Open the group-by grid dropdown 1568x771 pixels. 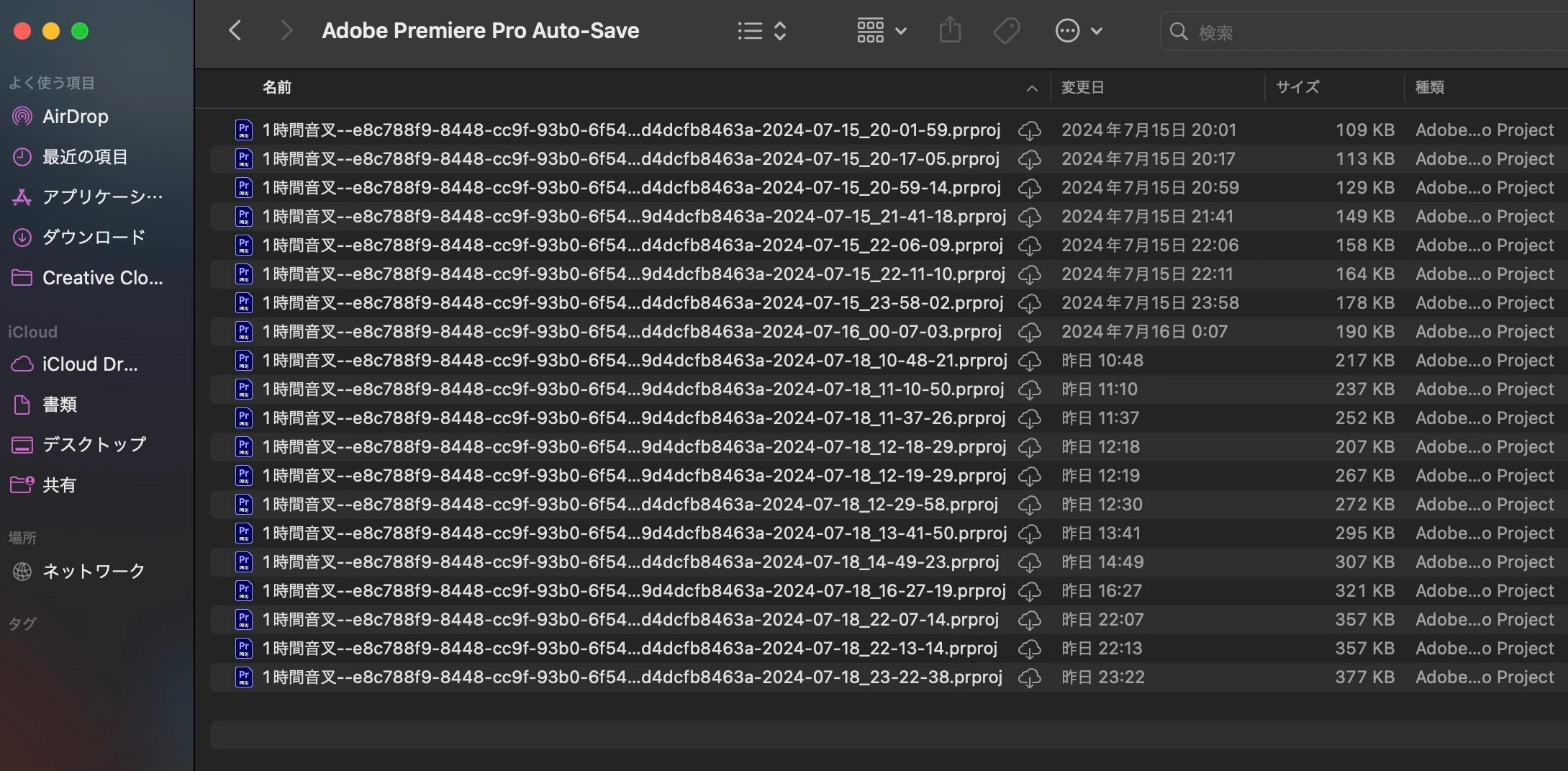882,31
